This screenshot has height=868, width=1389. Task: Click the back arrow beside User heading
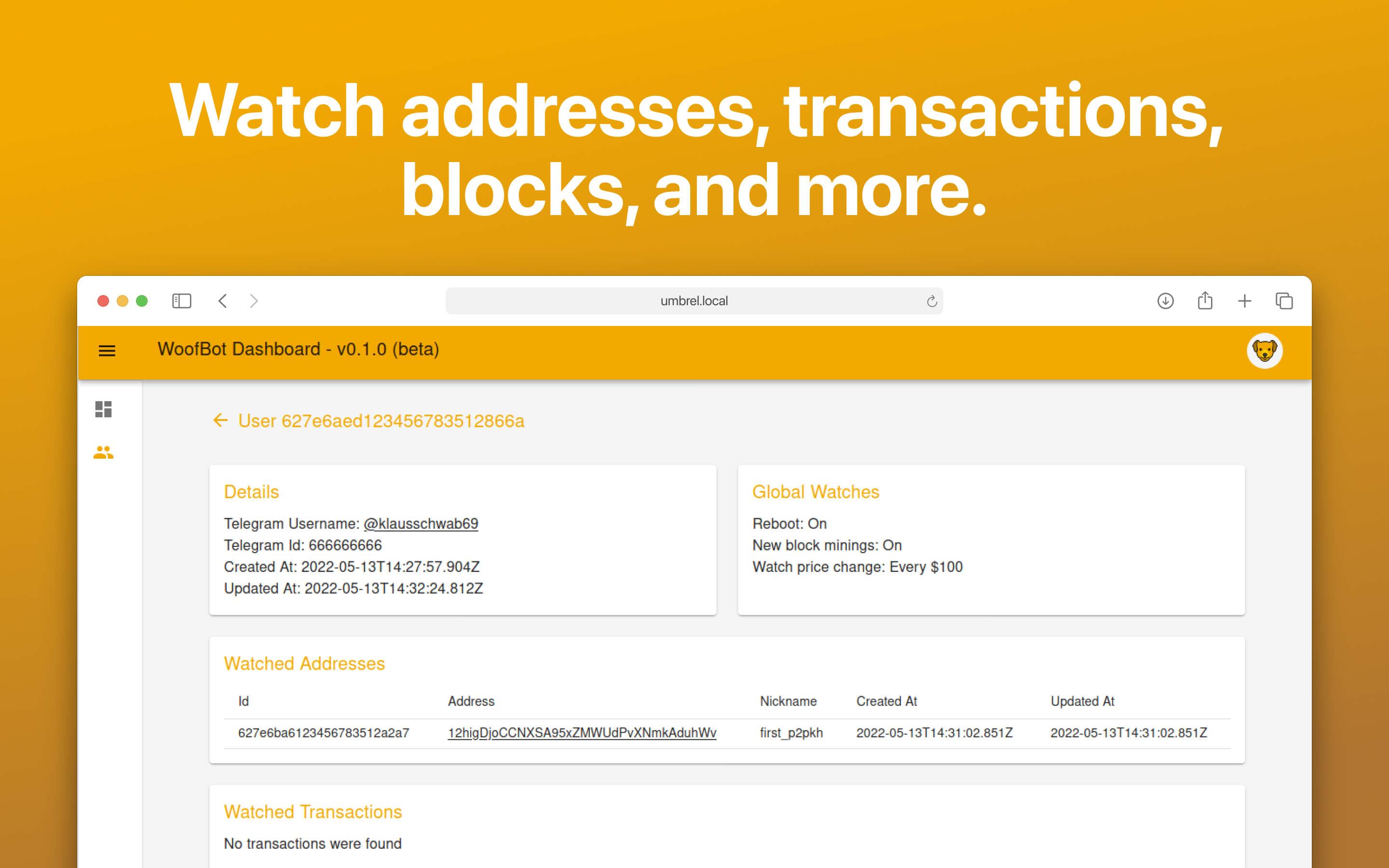pos(220,421)
